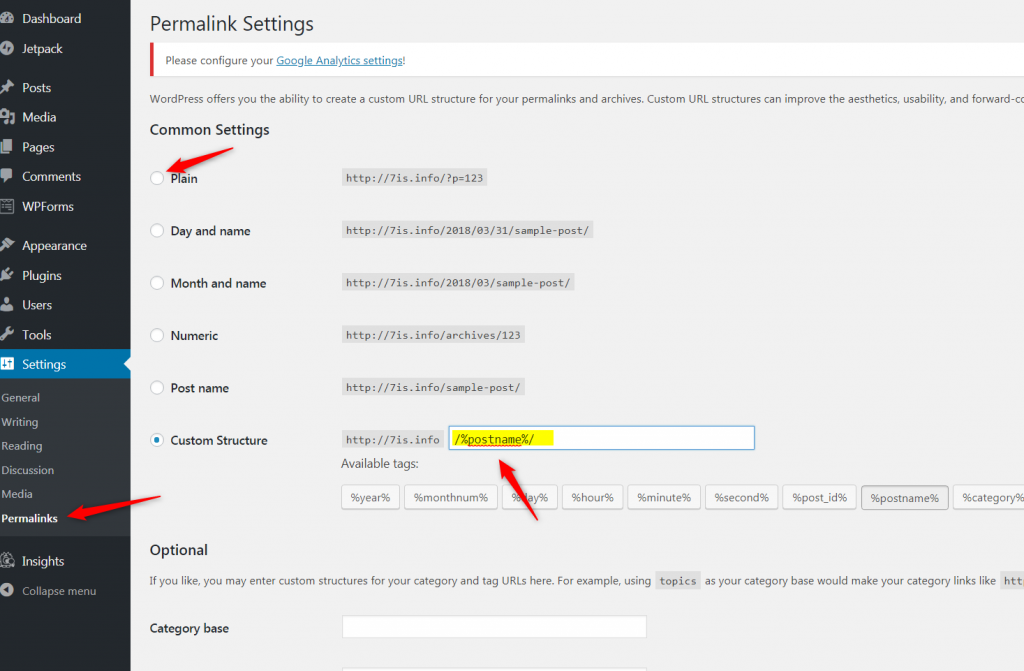Click the Pages icon in sidebar
Image resolution: width=1024 pixels, height=671 pixels.
click(7, 147)
